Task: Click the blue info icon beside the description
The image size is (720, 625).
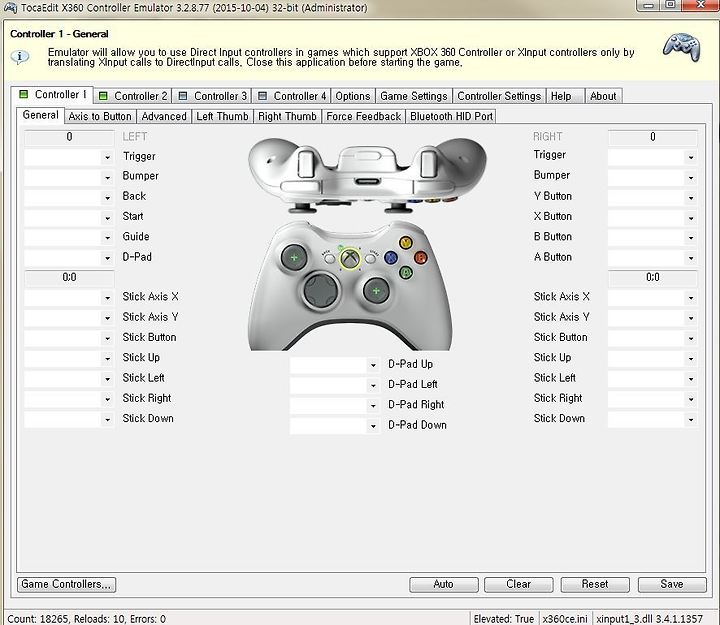Action: pos(20,57)
